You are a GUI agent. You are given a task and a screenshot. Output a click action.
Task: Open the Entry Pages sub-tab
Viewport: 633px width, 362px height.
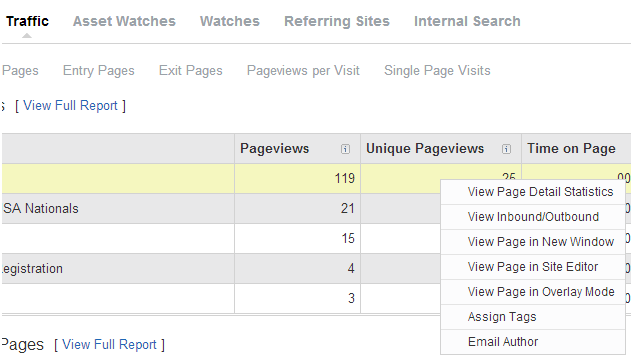click(x=99, y=71)
